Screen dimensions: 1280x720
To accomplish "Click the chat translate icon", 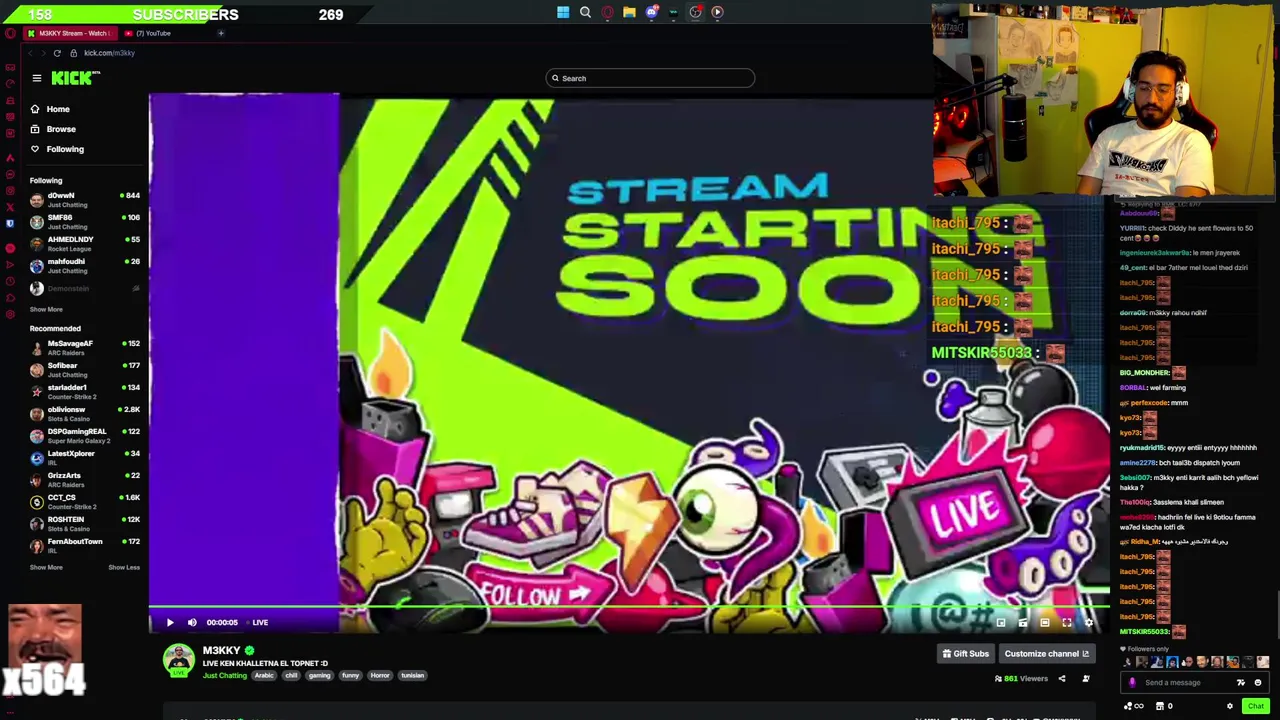I will click(x=1241, y=683).
